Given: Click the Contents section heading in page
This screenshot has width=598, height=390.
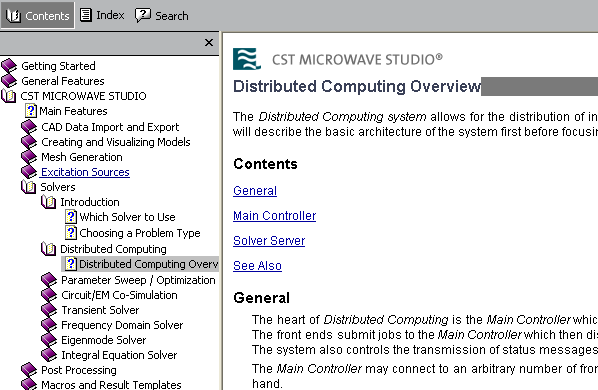Looking at the screenshot, I should [x=265, y=164].
